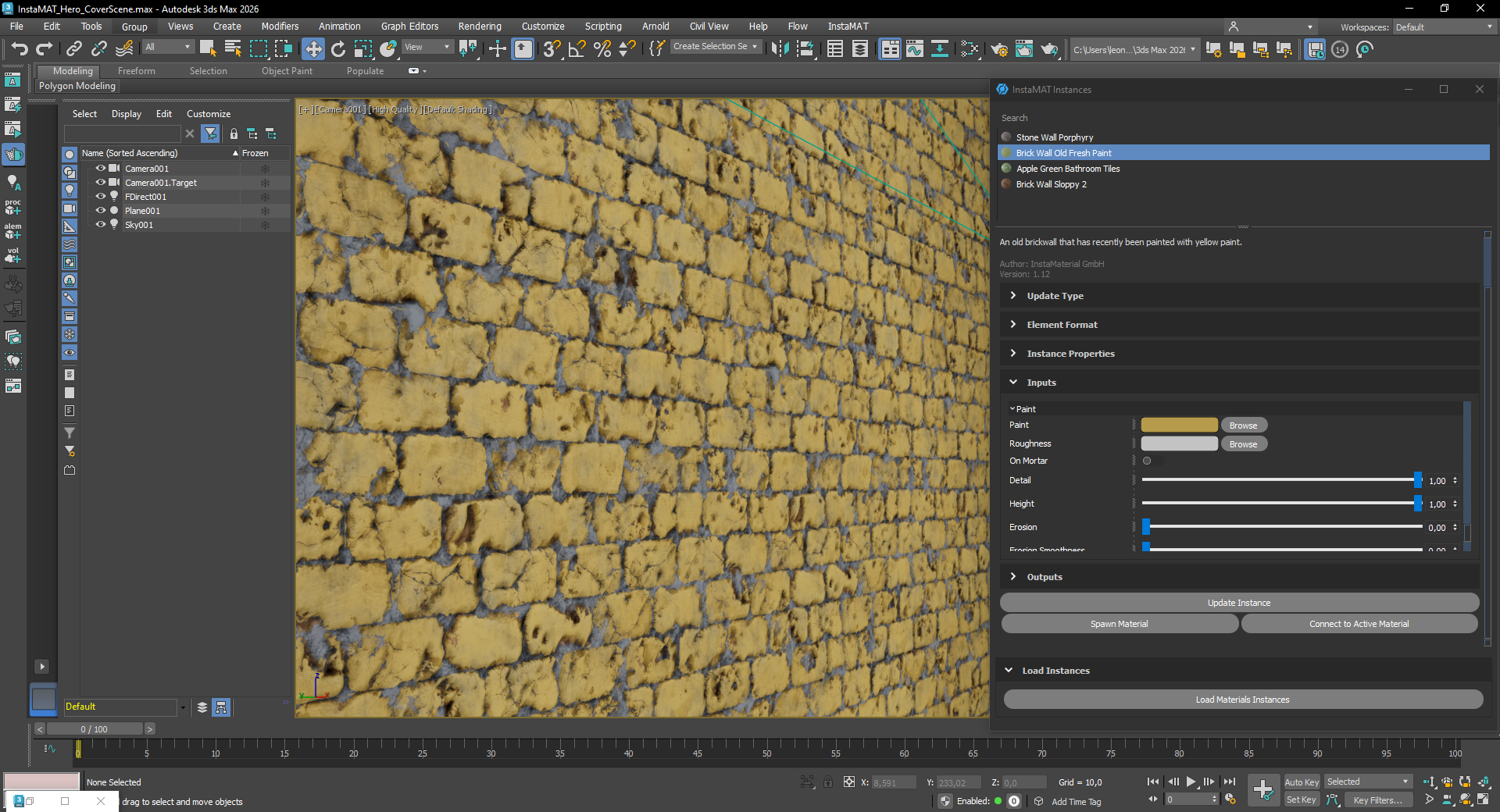Toggle visibility of Sky001
This screenshot has width=1500, height=812.
pos(101,225)
